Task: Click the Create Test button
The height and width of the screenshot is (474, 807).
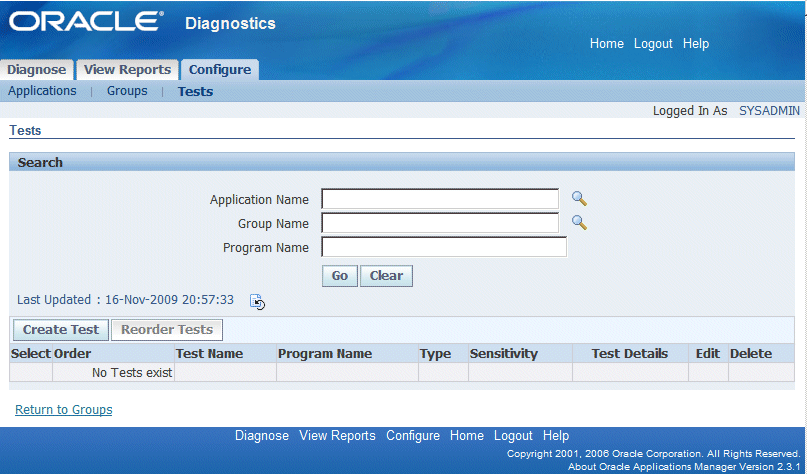Action: pyautogui.click(x=61, y=330)
